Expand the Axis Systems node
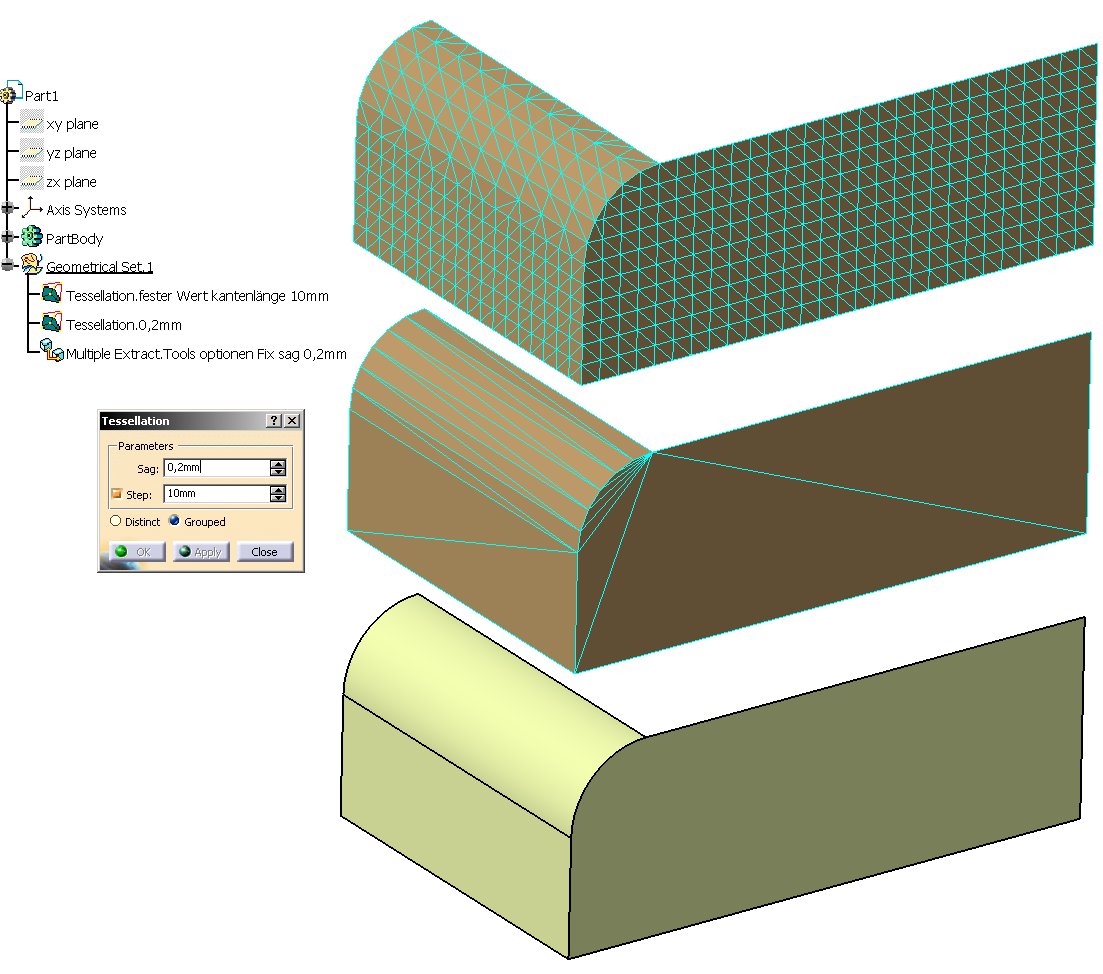Viewport: 1103px width, 974px height. 8,208
